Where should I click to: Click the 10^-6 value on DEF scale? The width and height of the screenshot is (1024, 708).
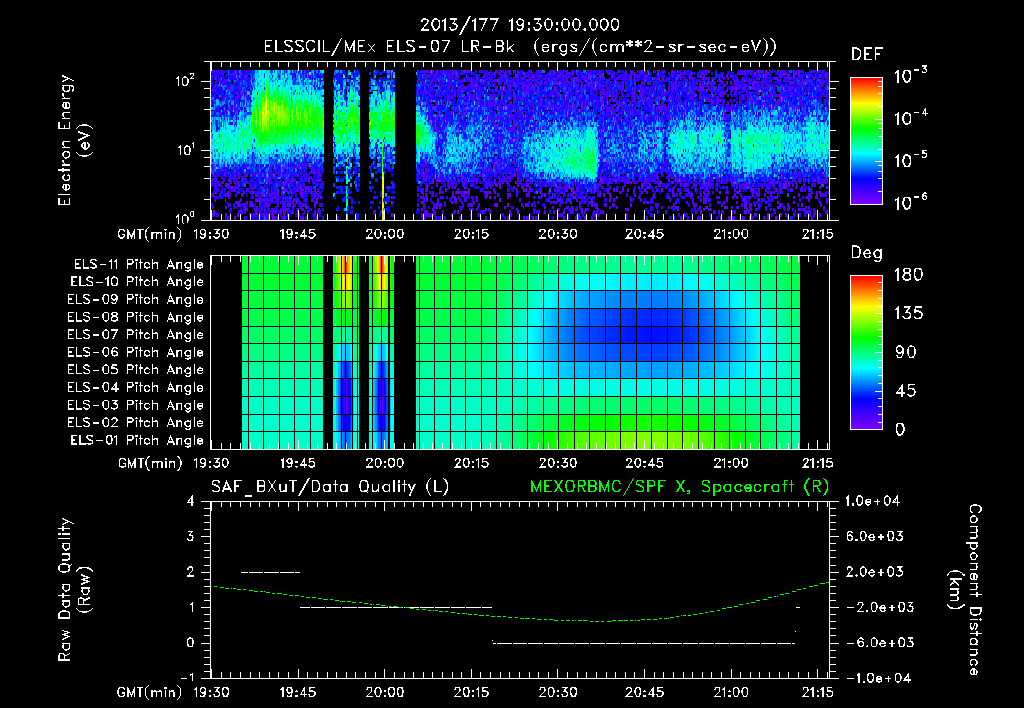pyautogui.click(x=910, y=202)
